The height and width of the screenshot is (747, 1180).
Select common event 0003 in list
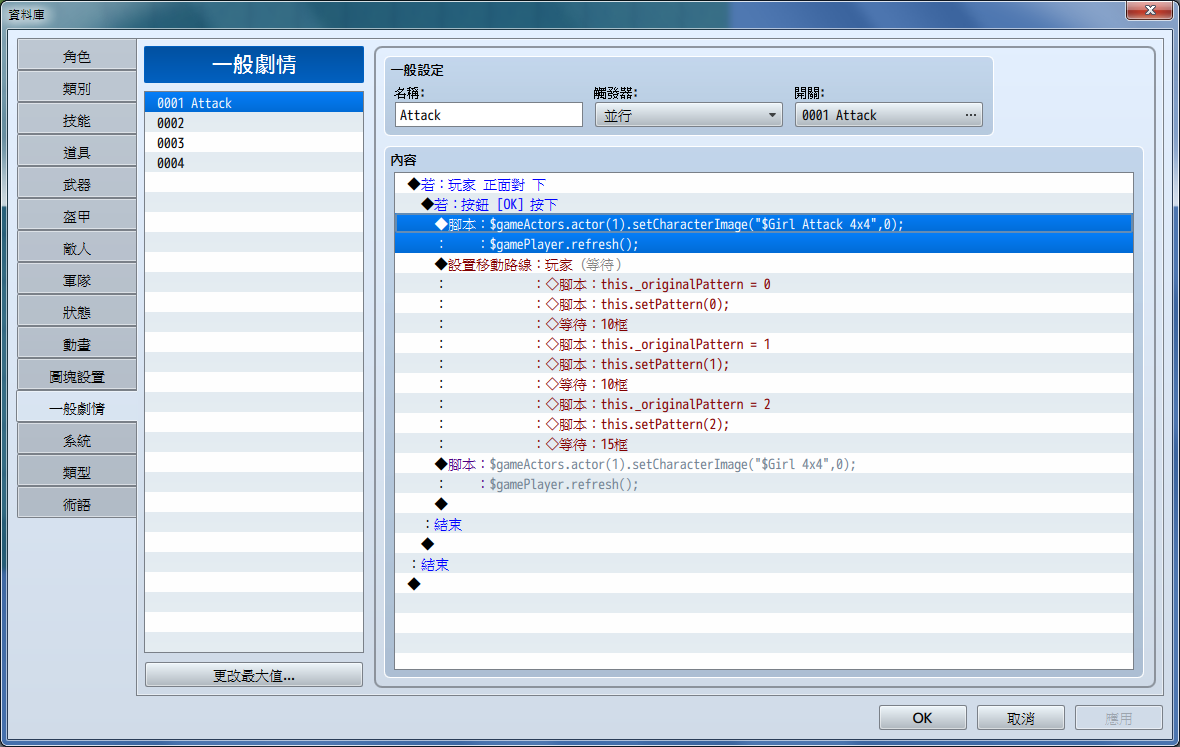tap(254, 143)
